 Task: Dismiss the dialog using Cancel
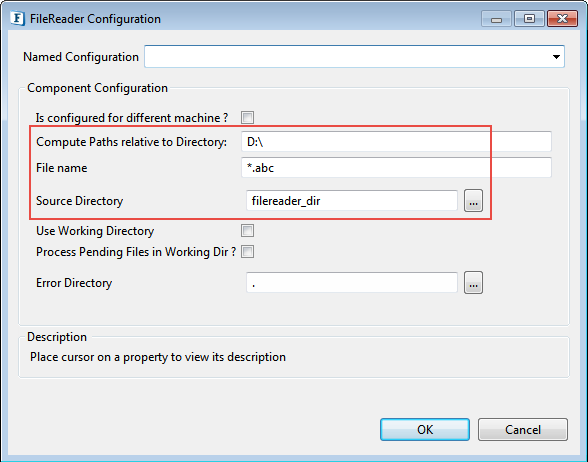[523, 429]
